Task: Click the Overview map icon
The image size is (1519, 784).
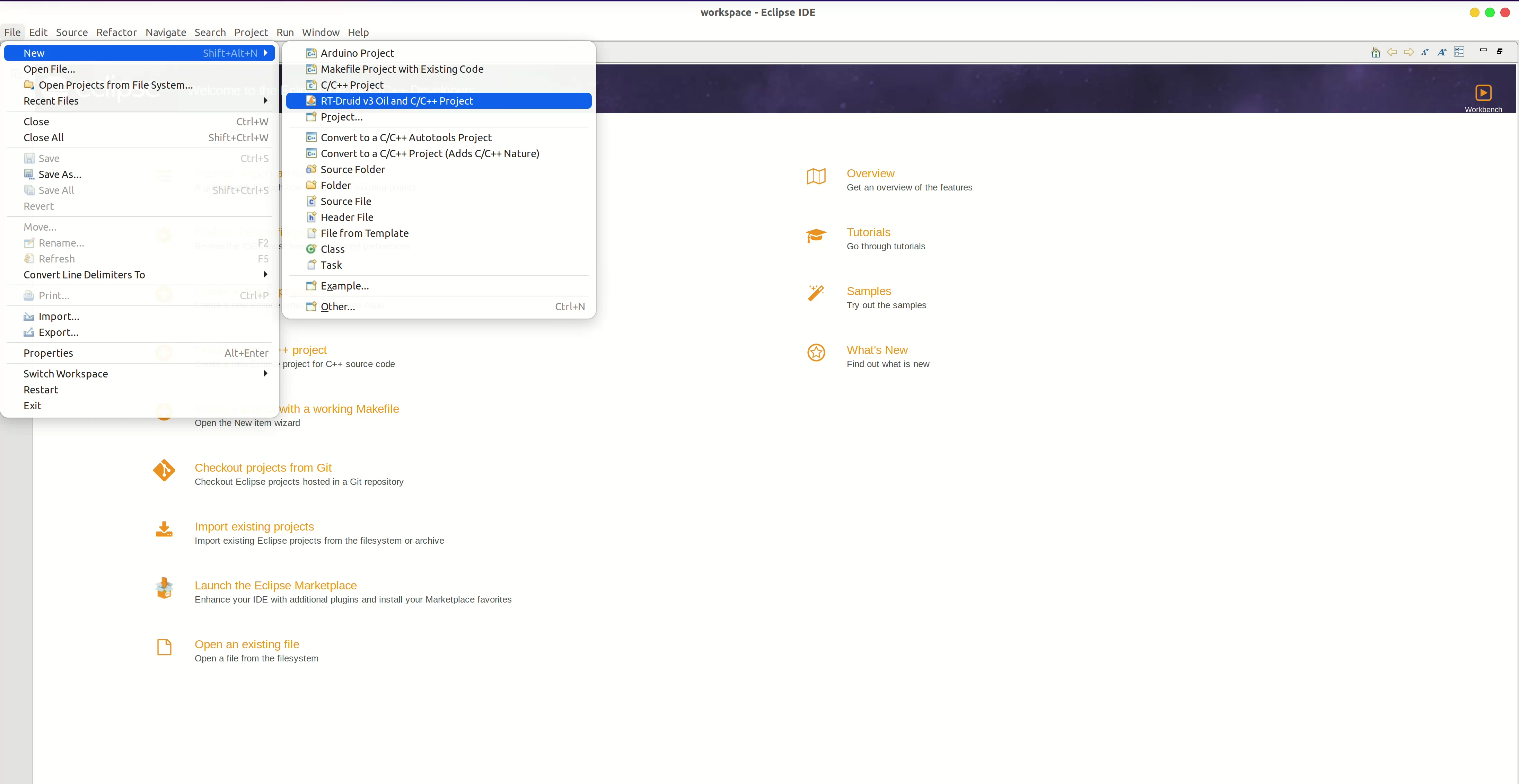Action: pos(816,176)
